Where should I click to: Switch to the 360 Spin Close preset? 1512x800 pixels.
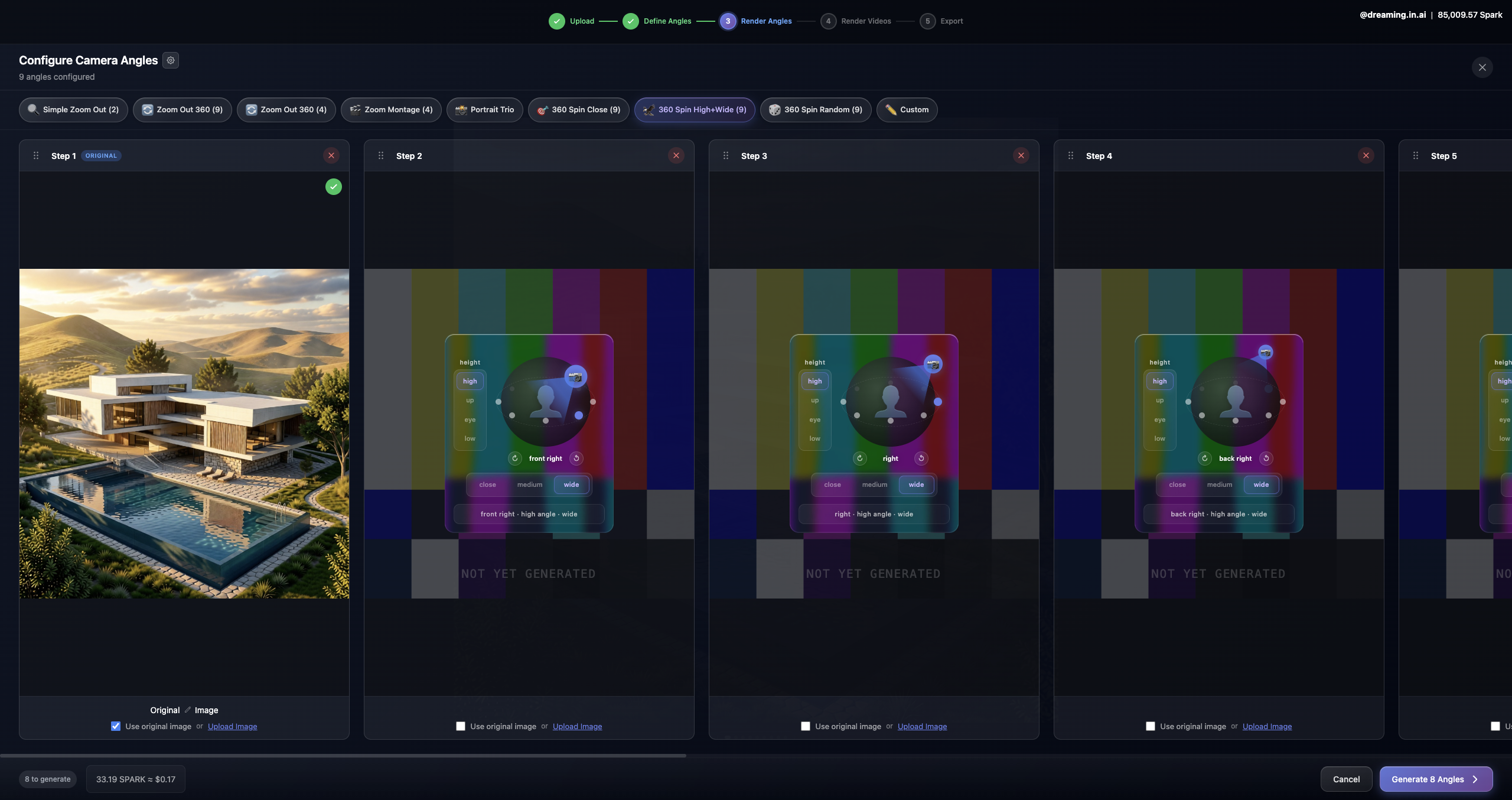coord(579,109)
